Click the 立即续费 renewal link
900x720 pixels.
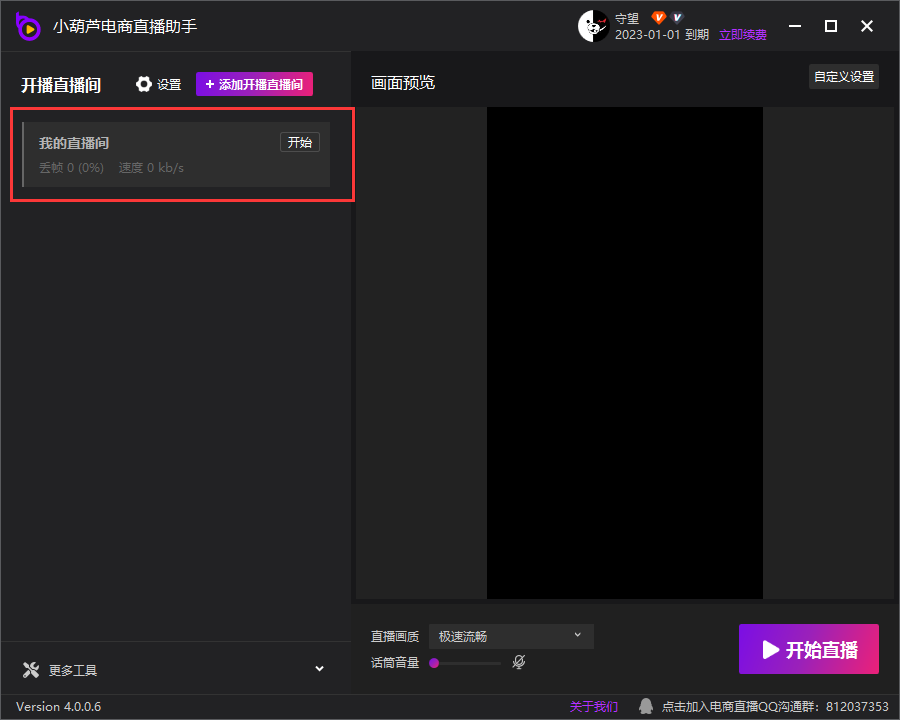point(743,35)
